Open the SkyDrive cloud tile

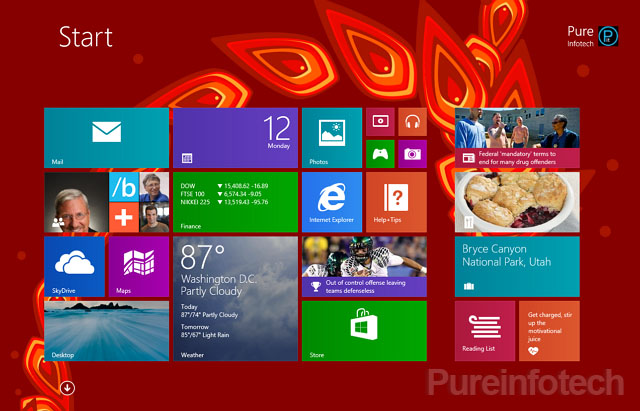(x=75, y=266)
